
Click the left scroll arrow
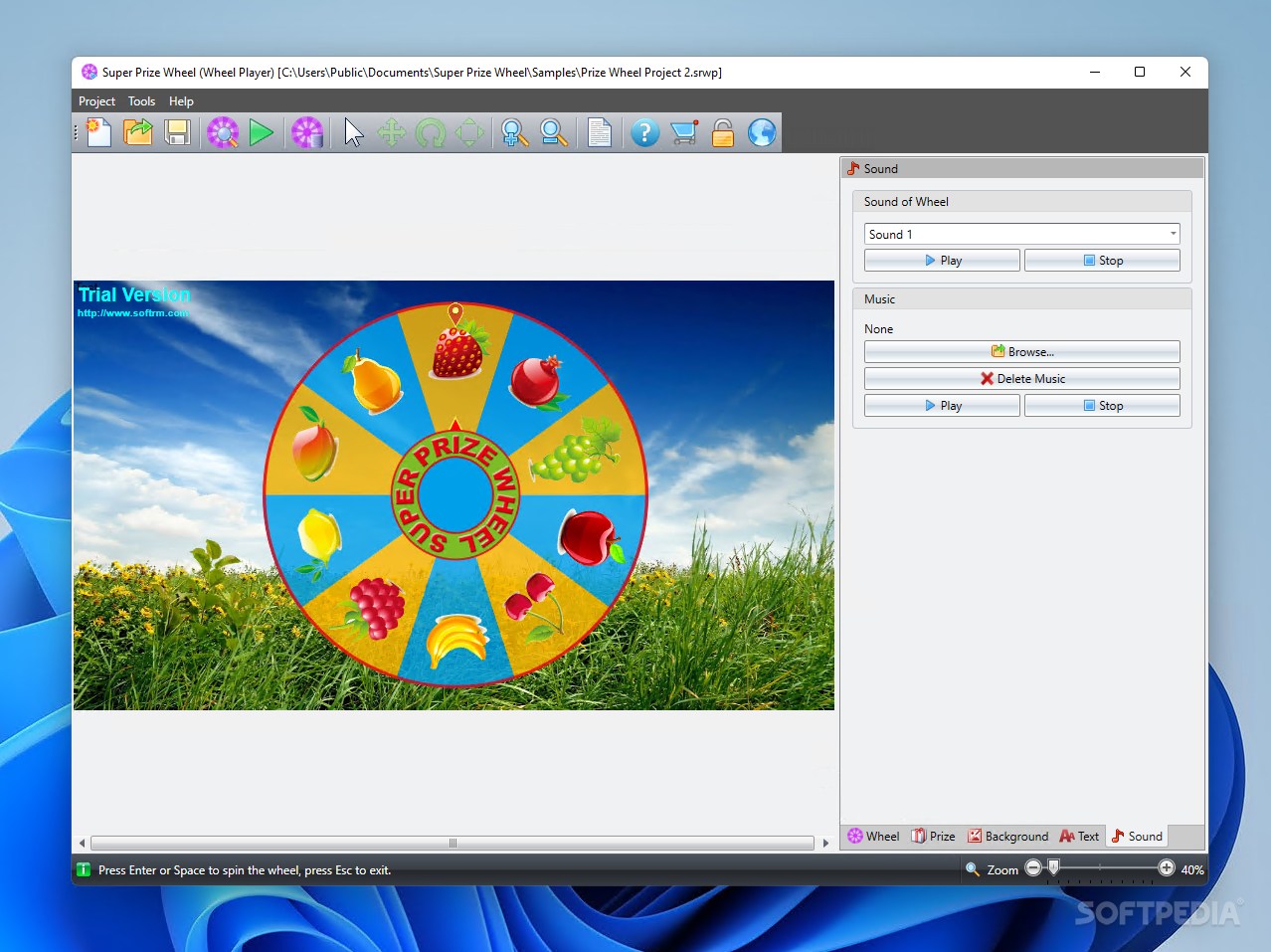pos(82,843)
